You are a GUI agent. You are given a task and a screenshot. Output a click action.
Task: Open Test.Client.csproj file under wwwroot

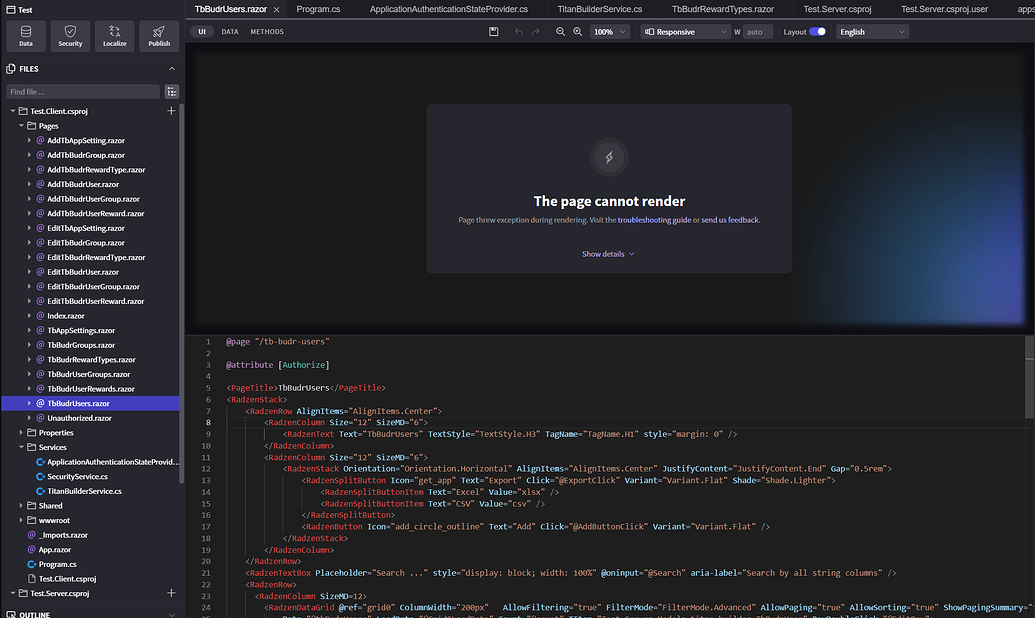click(67, 579)
